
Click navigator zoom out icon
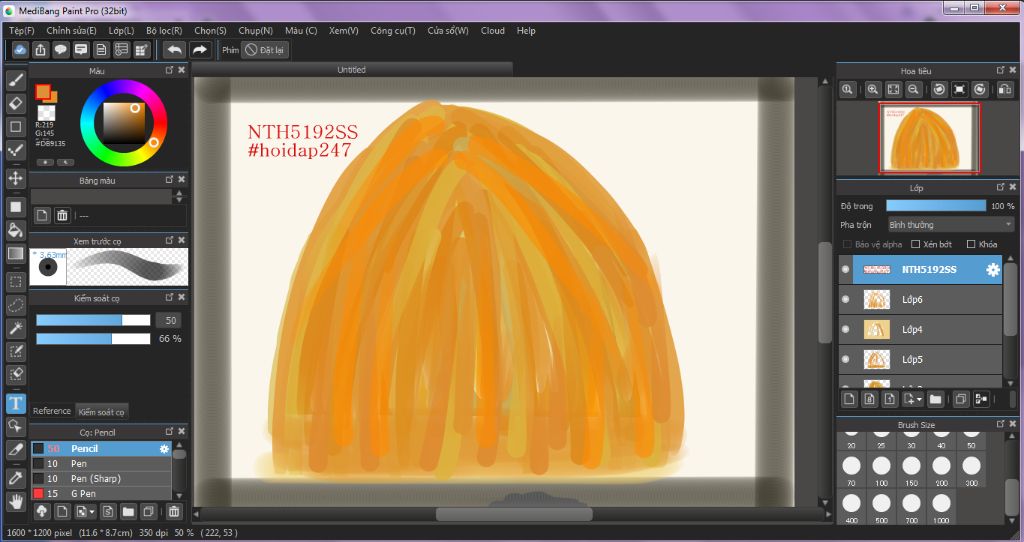pyautogui.click(x=914, y=89)
